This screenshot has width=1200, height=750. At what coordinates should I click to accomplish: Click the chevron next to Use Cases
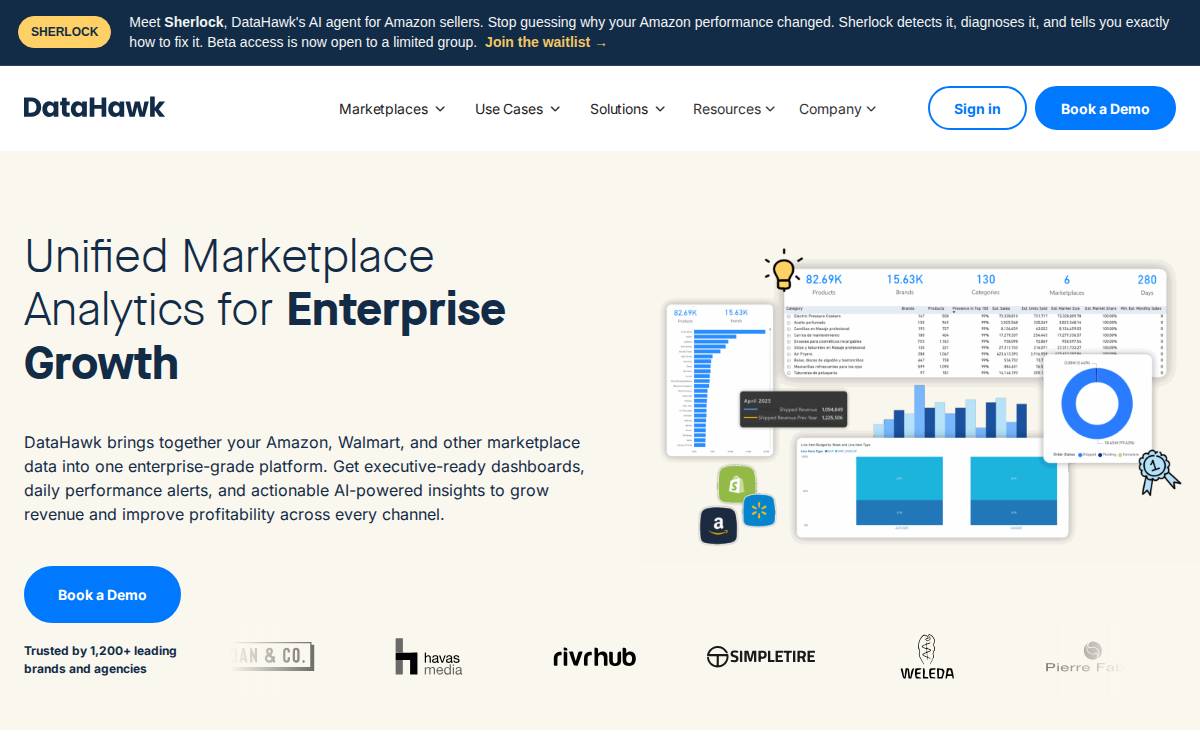pos(555,109)
